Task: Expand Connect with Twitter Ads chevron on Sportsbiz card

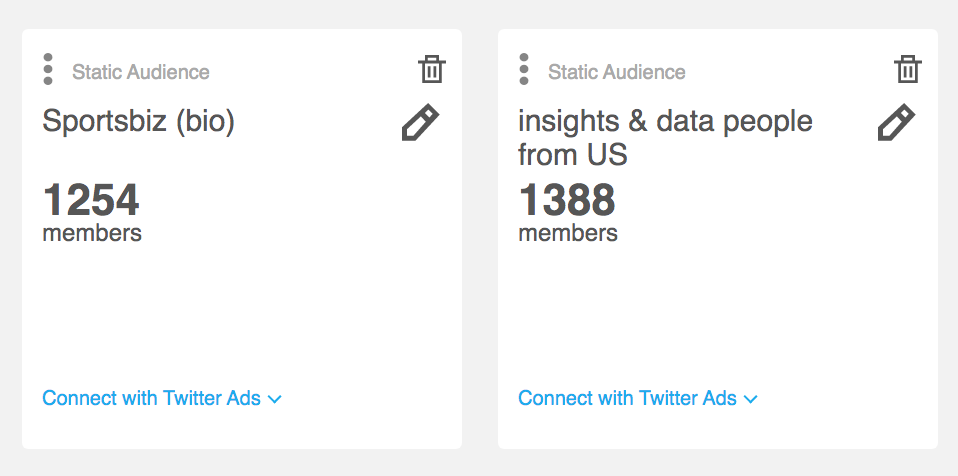Action: click(x=275, y=400)
